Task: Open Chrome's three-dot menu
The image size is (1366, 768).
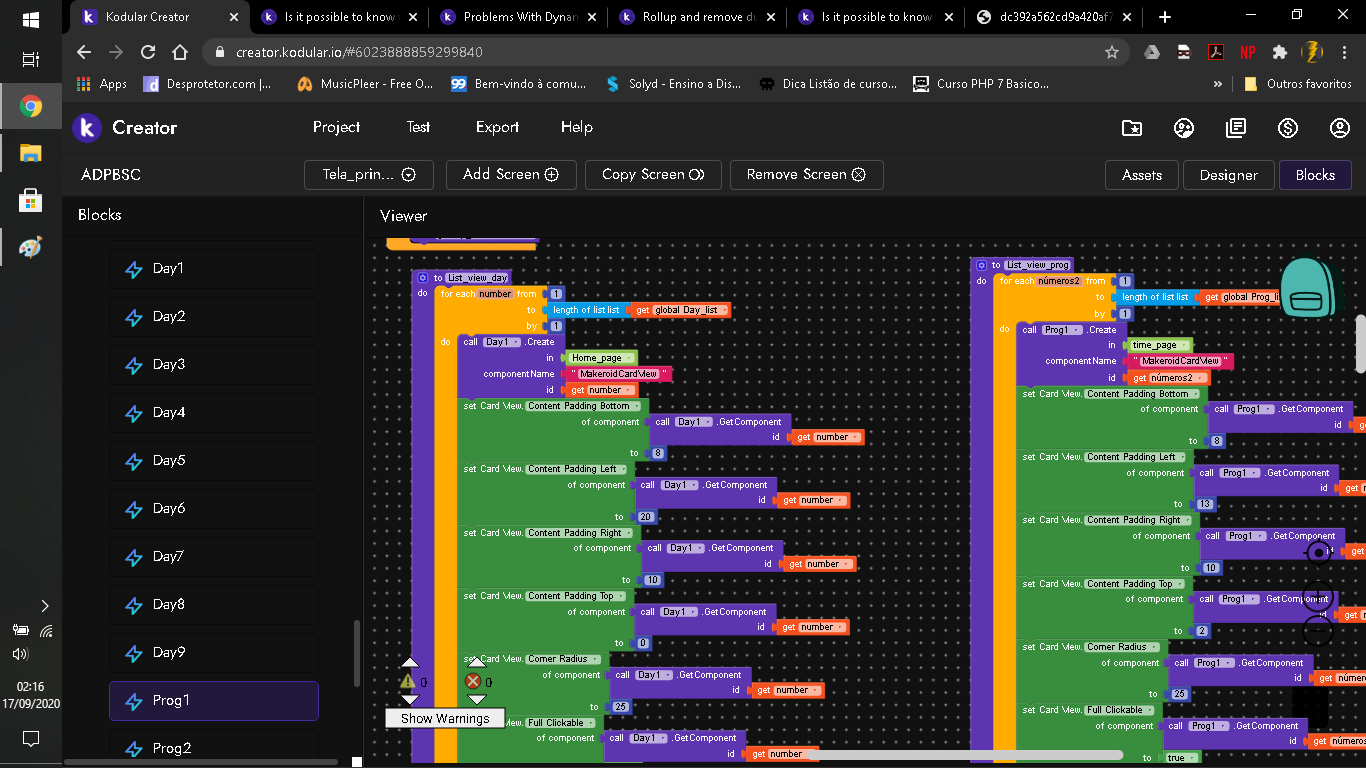Action: tap(1345, 52)
